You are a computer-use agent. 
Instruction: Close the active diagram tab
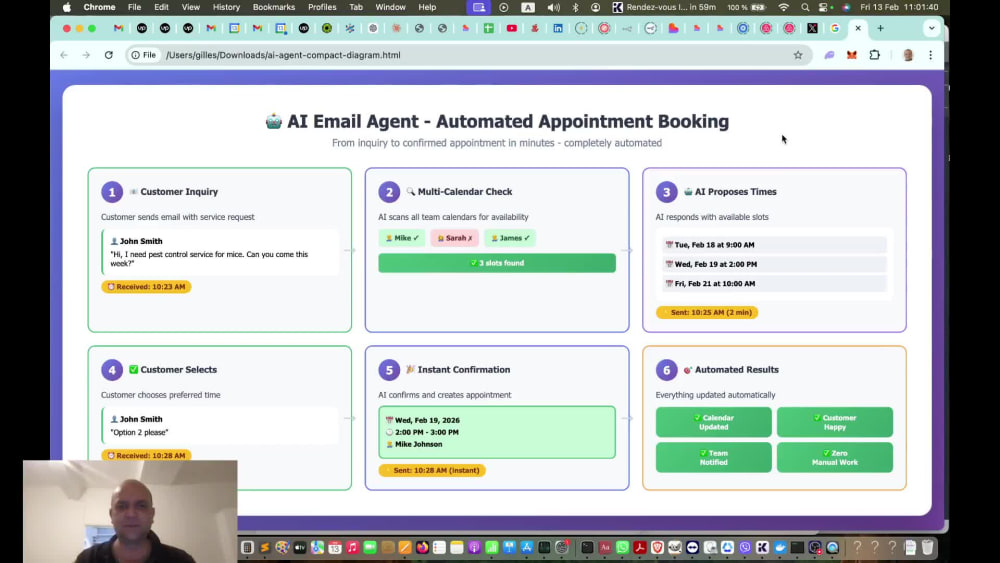point(858,28)
